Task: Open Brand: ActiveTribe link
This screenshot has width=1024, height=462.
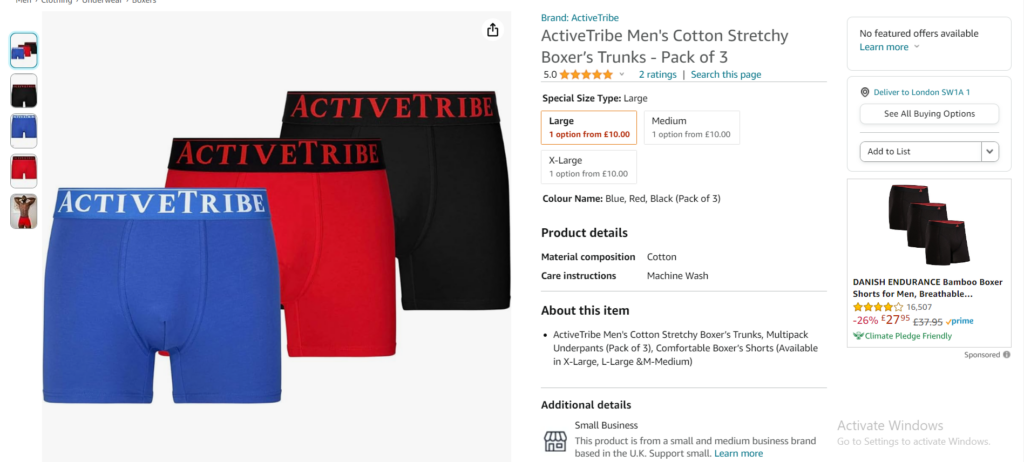Action: [x=579, y=18]
